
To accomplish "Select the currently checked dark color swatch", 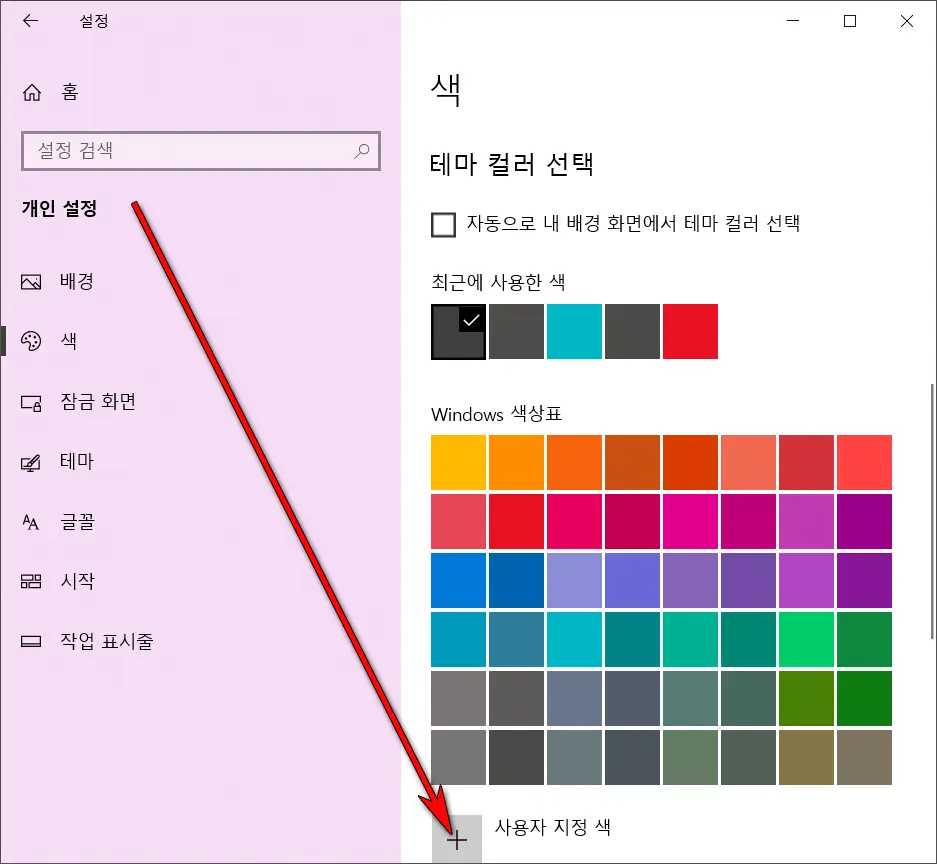I will (457, 331).
